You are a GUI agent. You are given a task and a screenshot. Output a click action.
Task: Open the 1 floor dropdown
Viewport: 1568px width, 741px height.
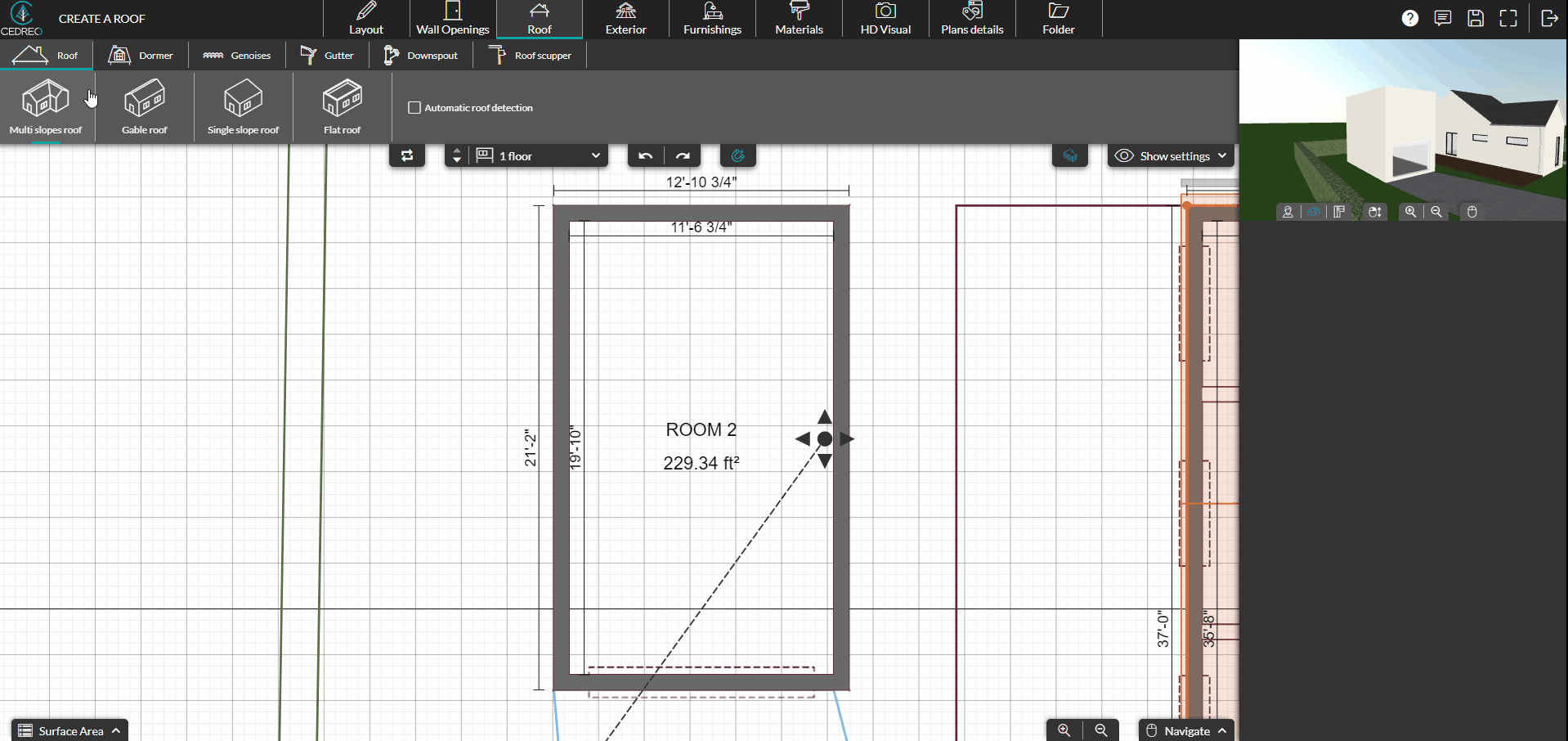coord(540,155)
